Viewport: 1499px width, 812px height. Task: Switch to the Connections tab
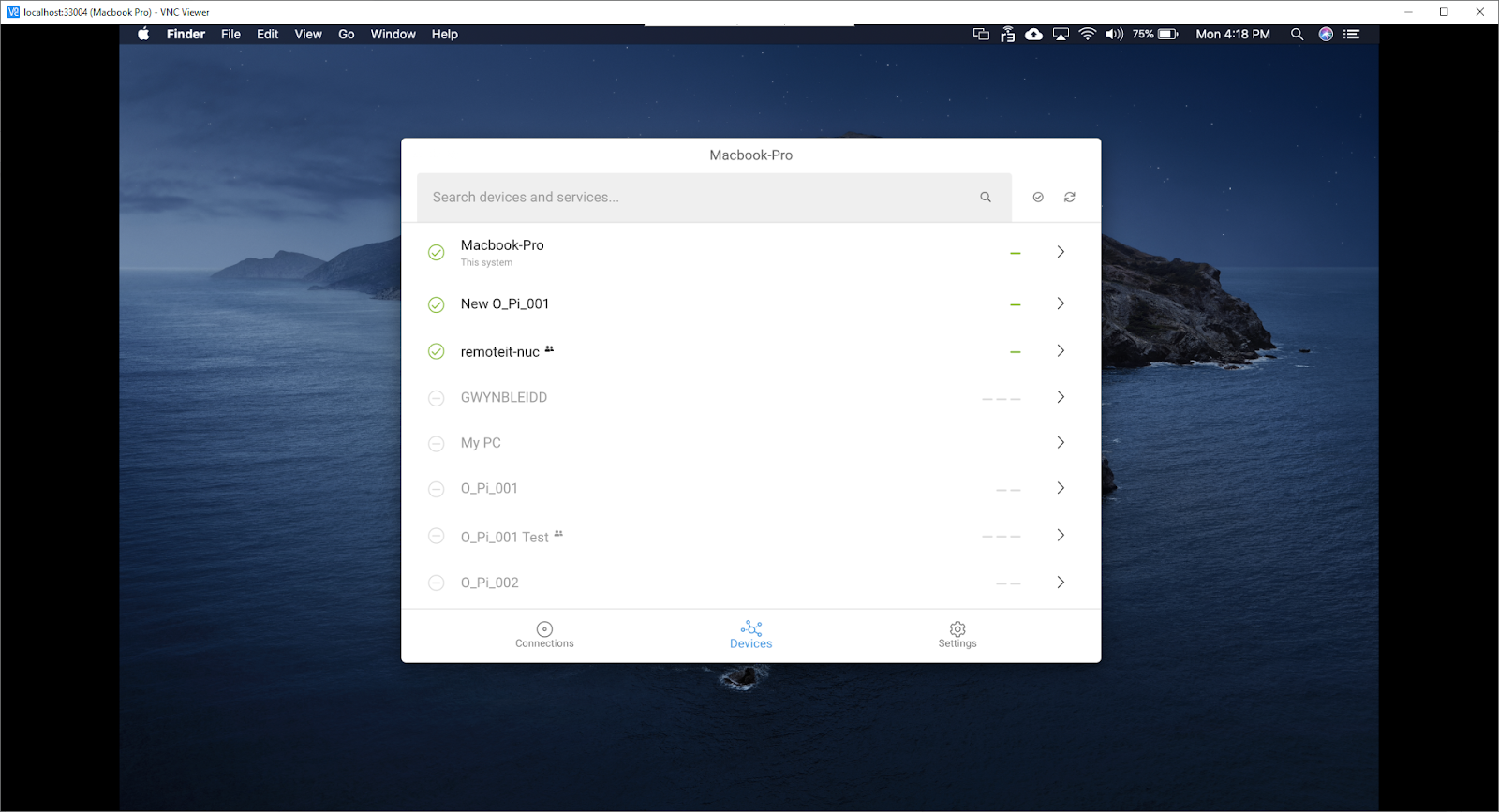pyautogui.click(x=544, y=635)
